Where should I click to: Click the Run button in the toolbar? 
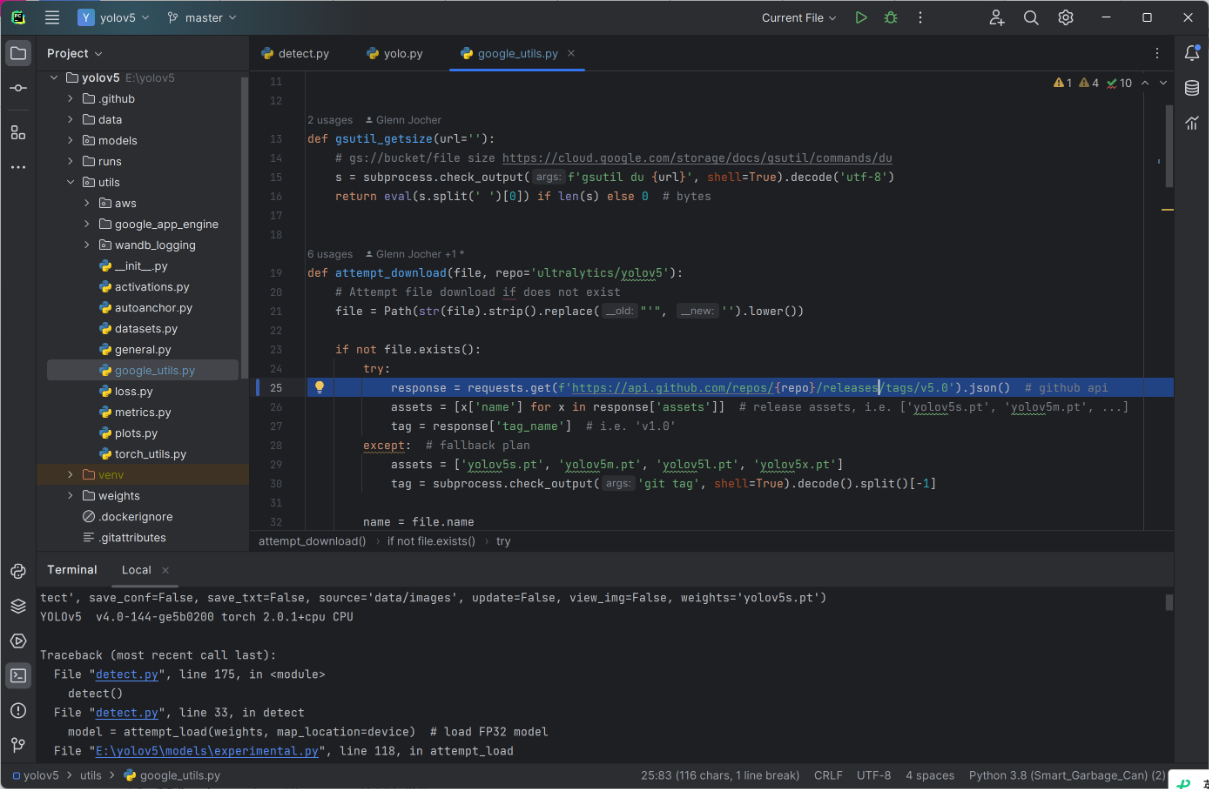[x=861, y=18]
